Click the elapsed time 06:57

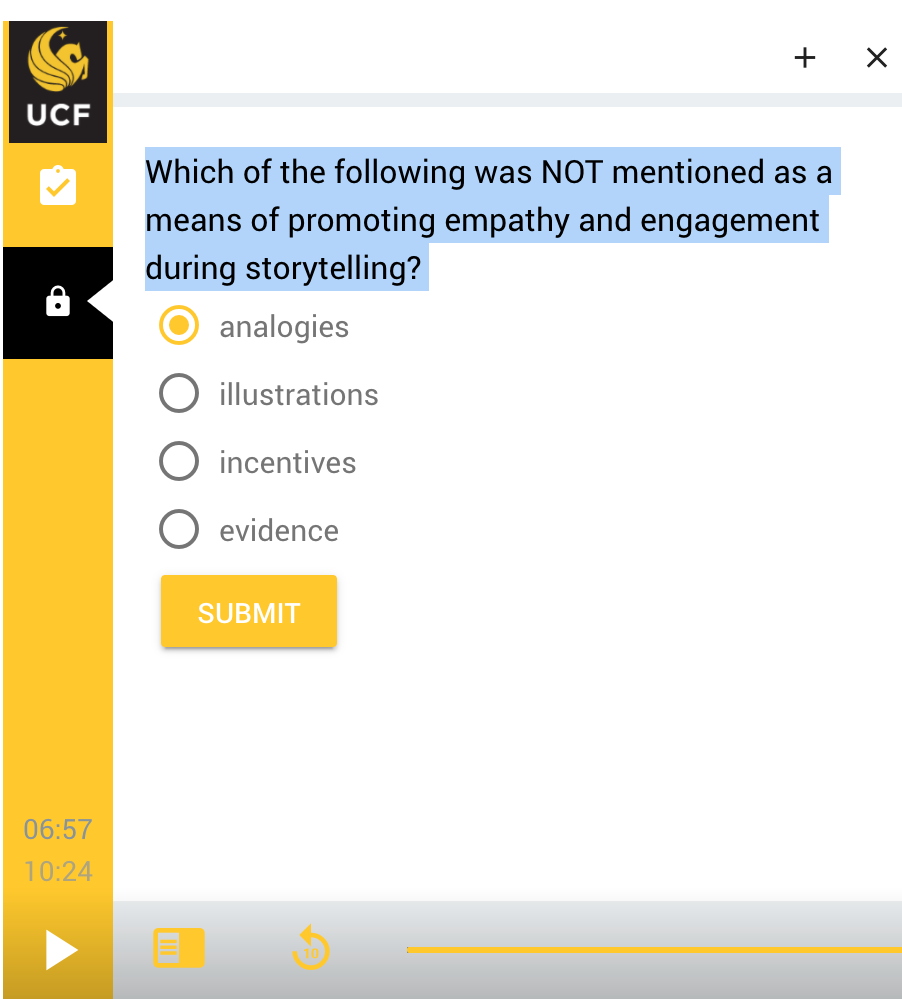57,829
